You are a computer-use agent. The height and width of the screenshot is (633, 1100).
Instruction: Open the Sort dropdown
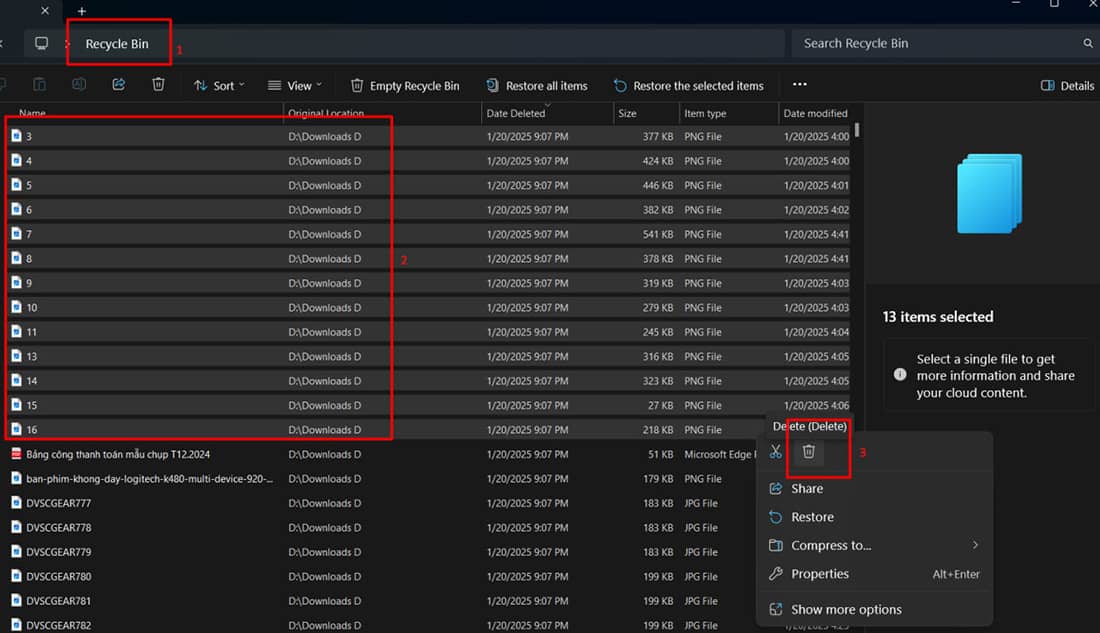[219, 86]
